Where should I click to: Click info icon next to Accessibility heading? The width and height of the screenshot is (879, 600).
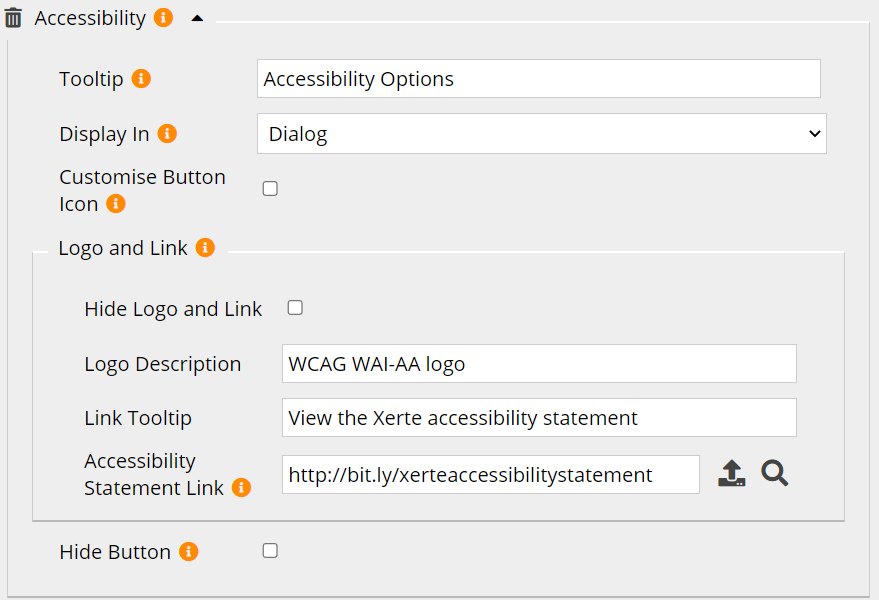[163, 18]
